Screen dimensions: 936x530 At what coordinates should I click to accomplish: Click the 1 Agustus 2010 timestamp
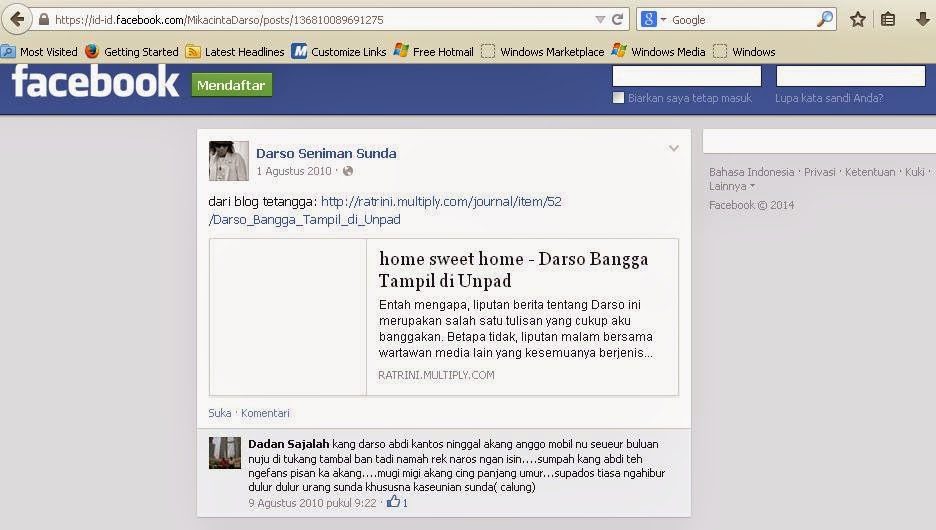(294, 171)
